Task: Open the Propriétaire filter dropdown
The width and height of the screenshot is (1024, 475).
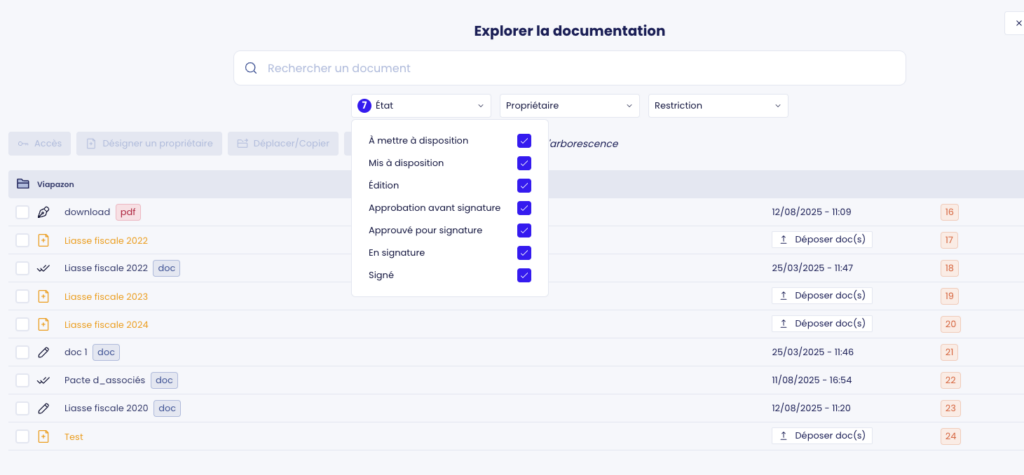Action: 569,105
